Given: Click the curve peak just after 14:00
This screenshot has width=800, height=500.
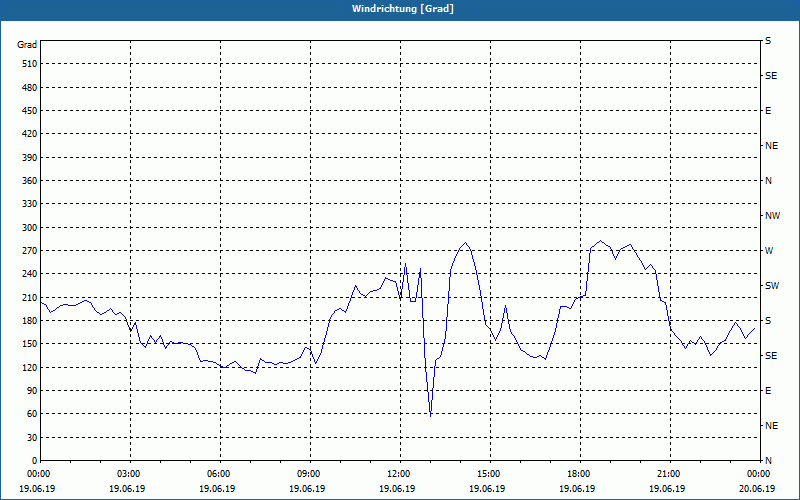Looking at the screenshot, I should pos(465,243).
